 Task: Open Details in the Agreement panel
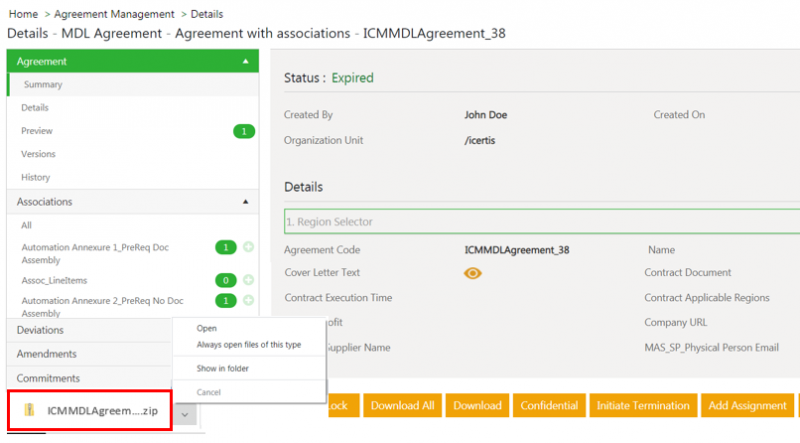coord(35,108)
